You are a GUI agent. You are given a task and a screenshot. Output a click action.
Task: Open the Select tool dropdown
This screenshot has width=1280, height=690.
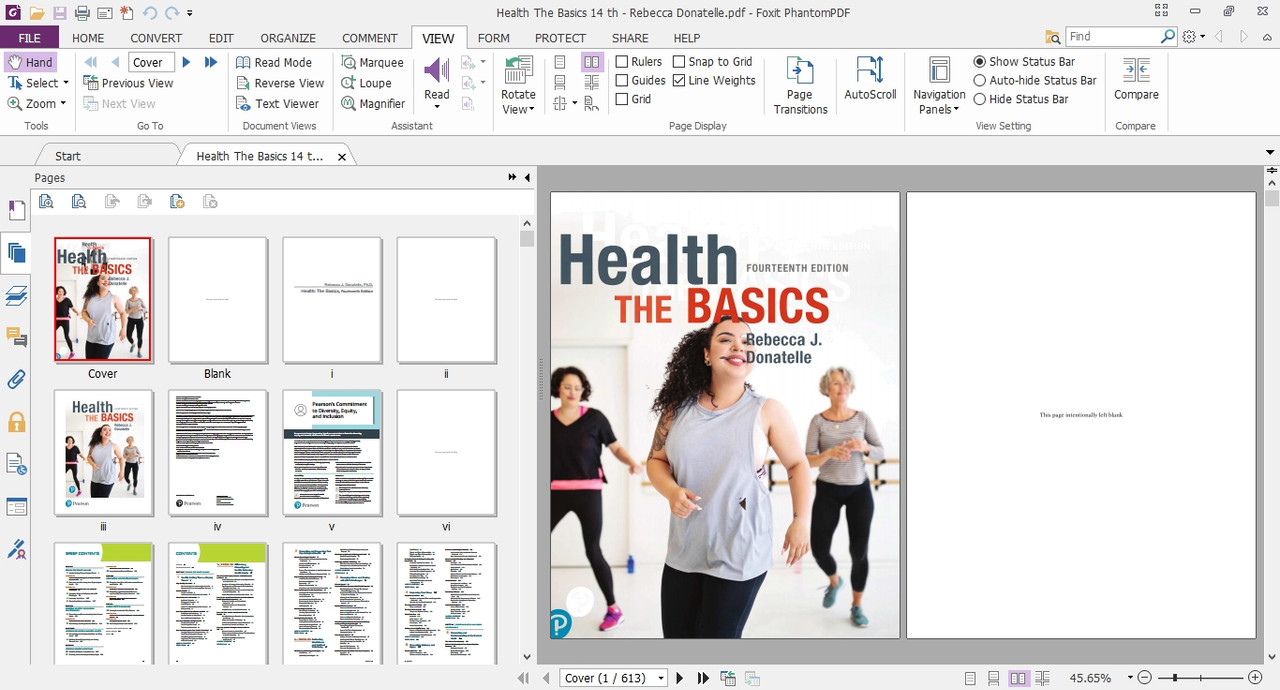(66, 83)
